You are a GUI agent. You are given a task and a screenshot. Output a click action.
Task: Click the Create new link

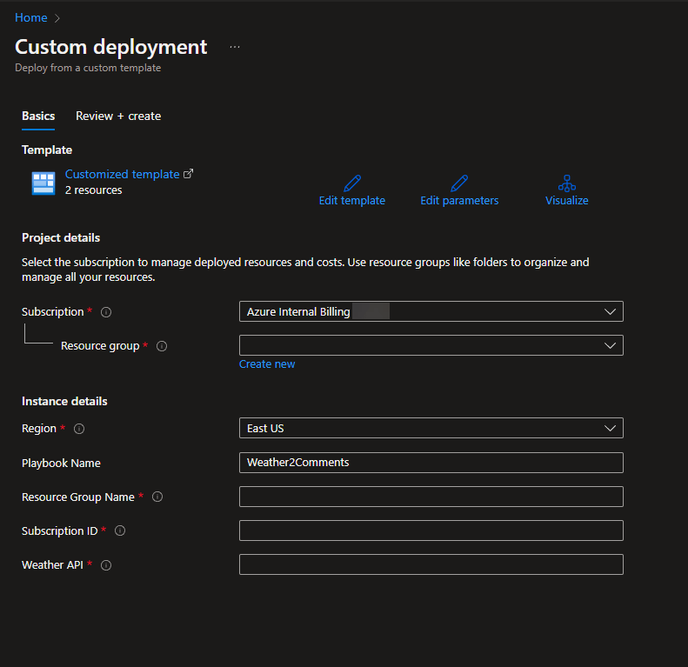(x=267, y=364)
